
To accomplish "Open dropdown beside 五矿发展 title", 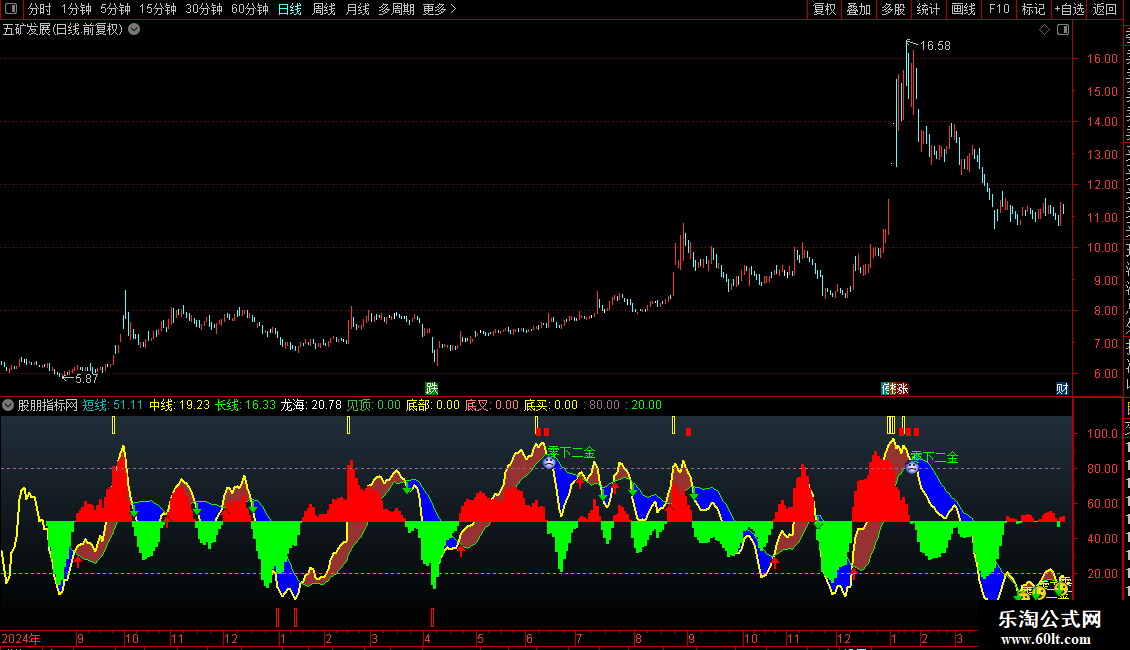I will coord(134,30).
